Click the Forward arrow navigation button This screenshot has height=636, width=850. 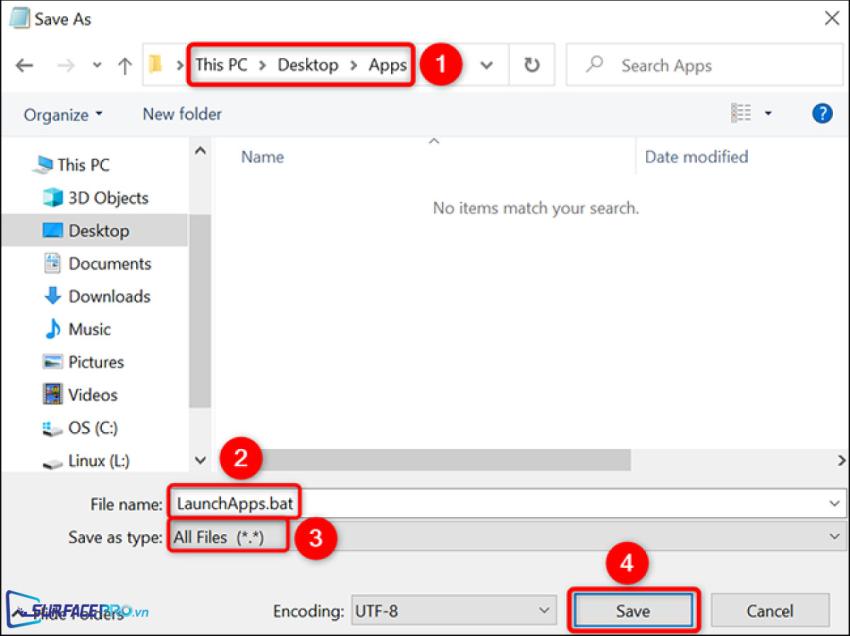pyautogui.click(x=66, y=66)
